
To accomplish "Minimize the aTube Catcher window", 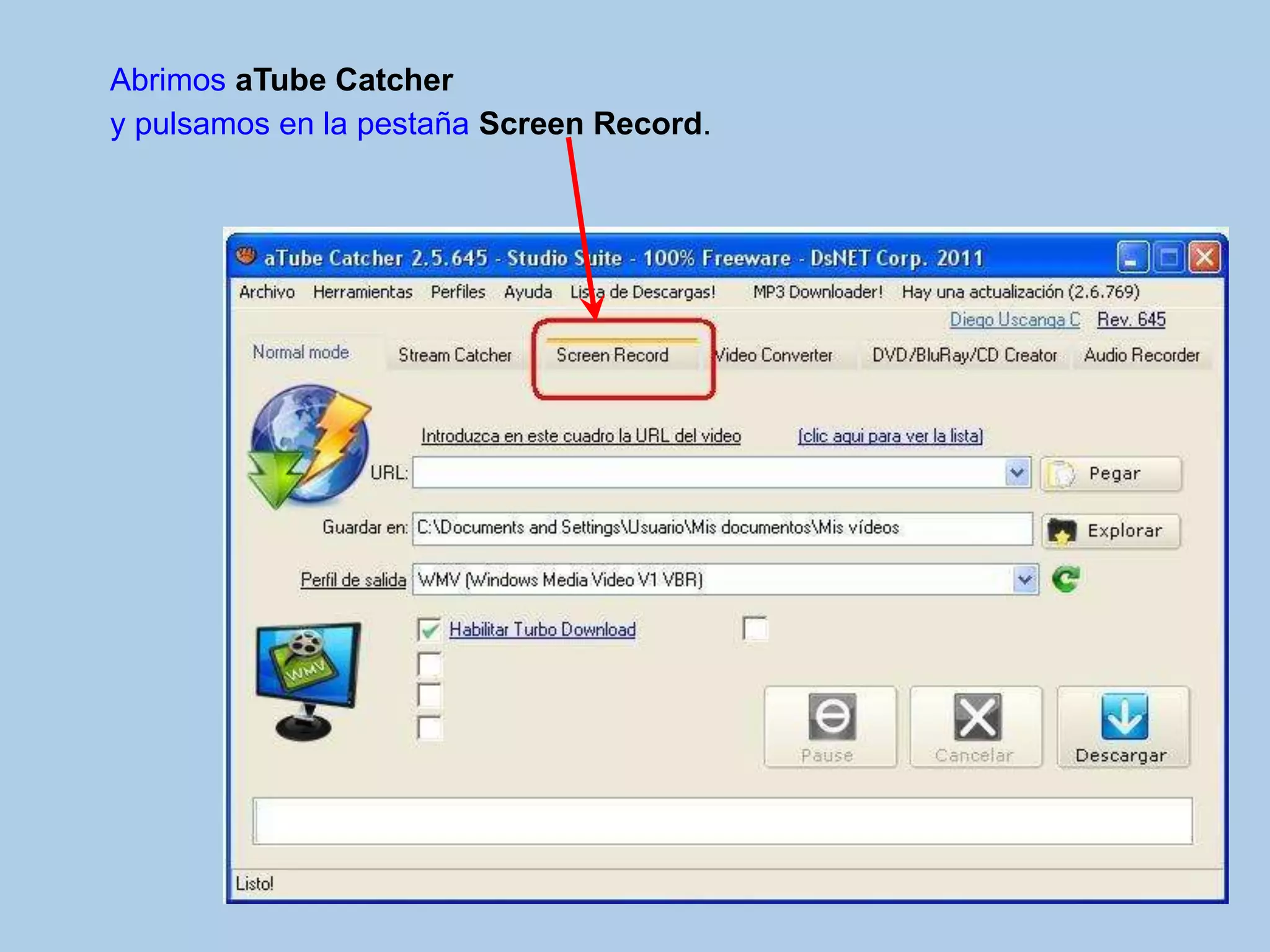I will coord(1133,257).
